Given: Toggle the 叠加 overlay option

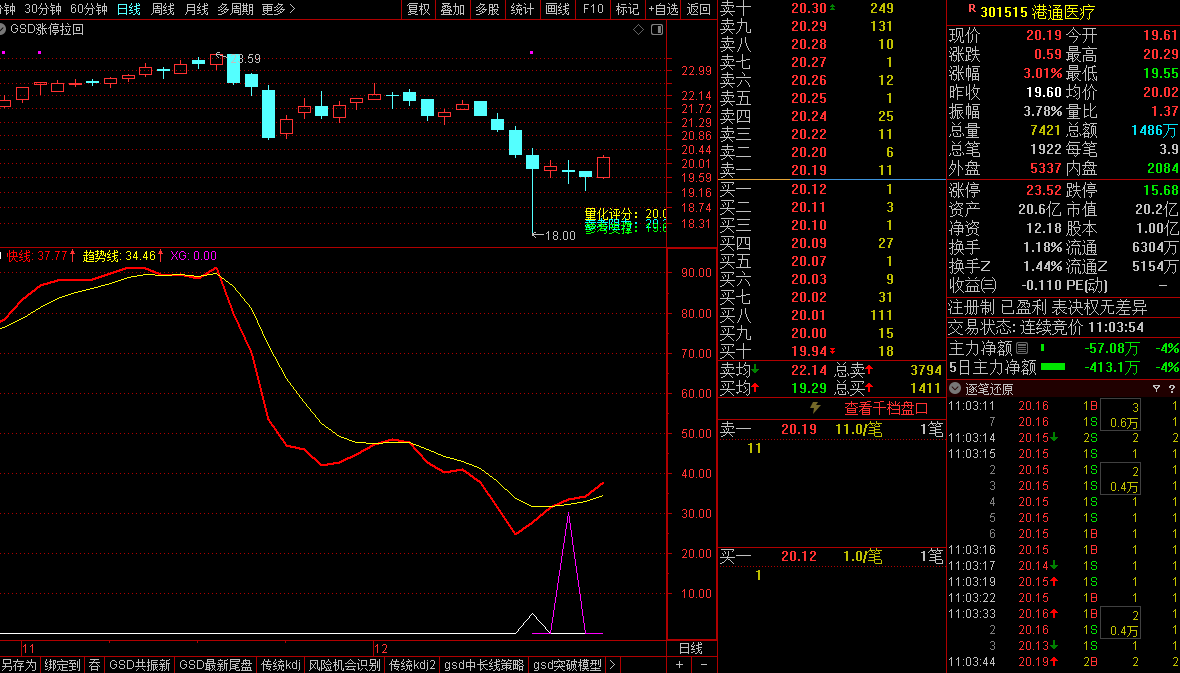Looking at the screenshot, I should [x=453, y=9].
